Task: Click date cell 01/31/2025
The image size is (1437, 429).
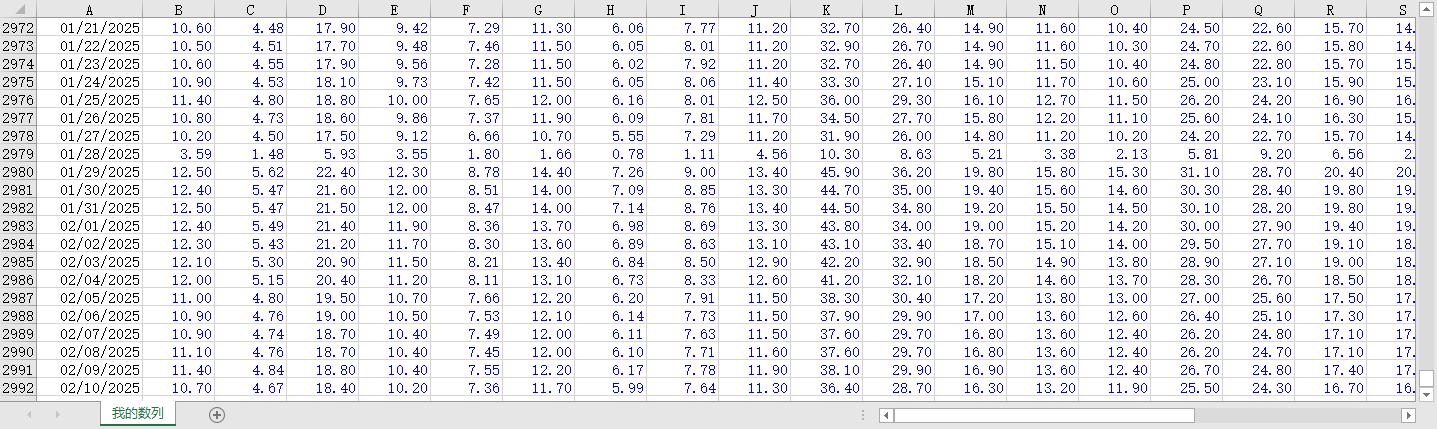Action: [x=89, y=208]
